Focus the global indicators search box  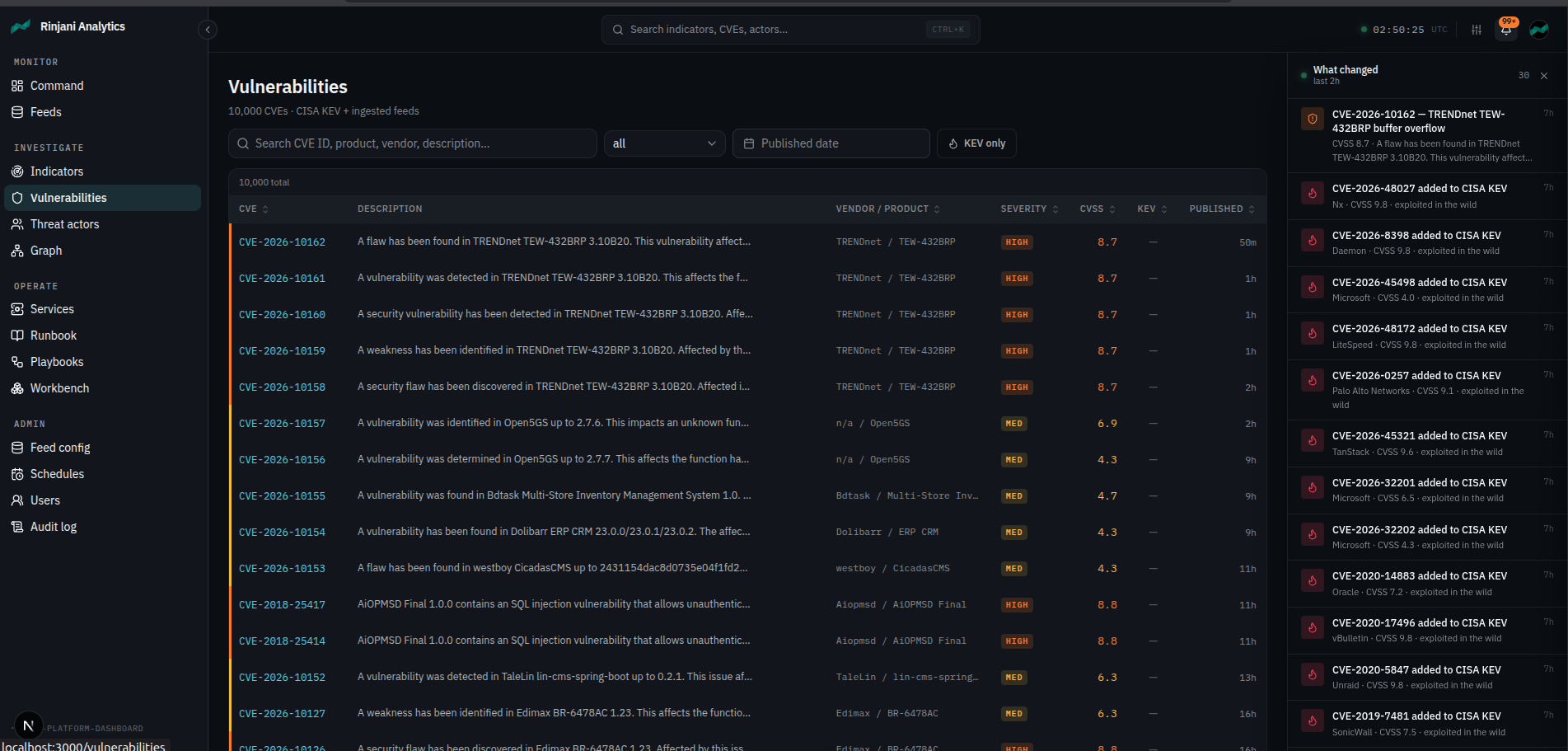[x=790, y=30]
